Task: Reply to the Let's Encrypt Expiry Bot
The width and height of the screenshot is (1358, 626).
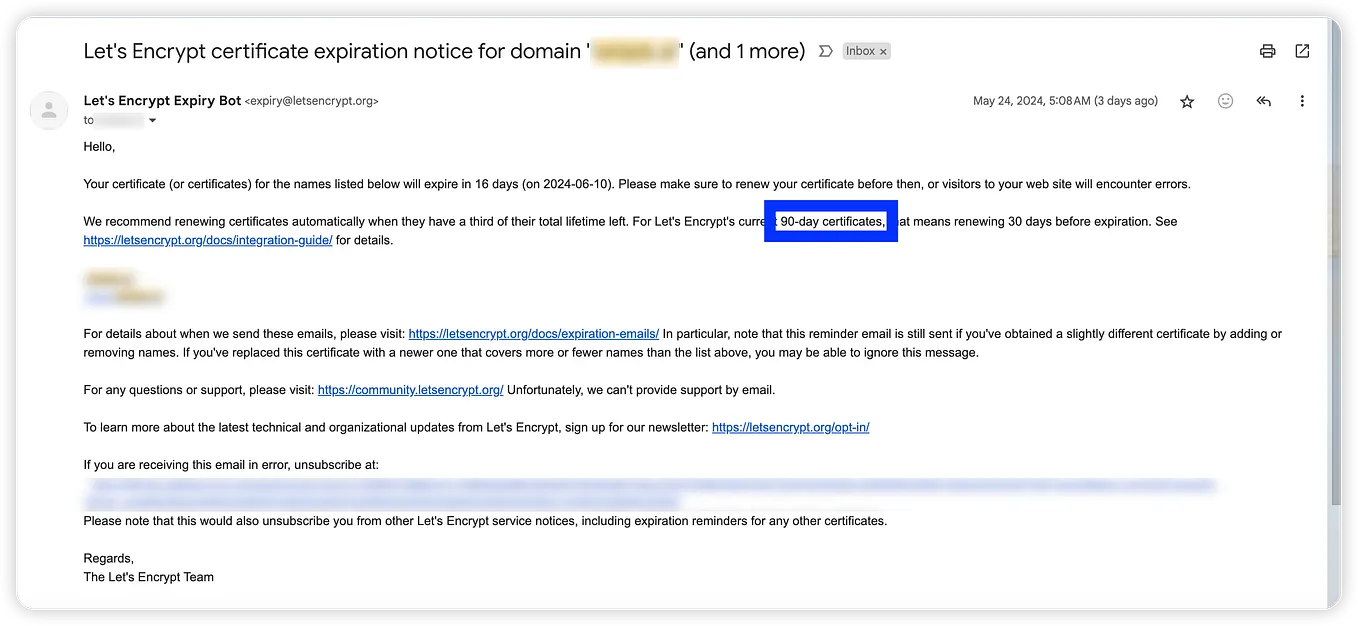Action: (x=1263, y=100)
